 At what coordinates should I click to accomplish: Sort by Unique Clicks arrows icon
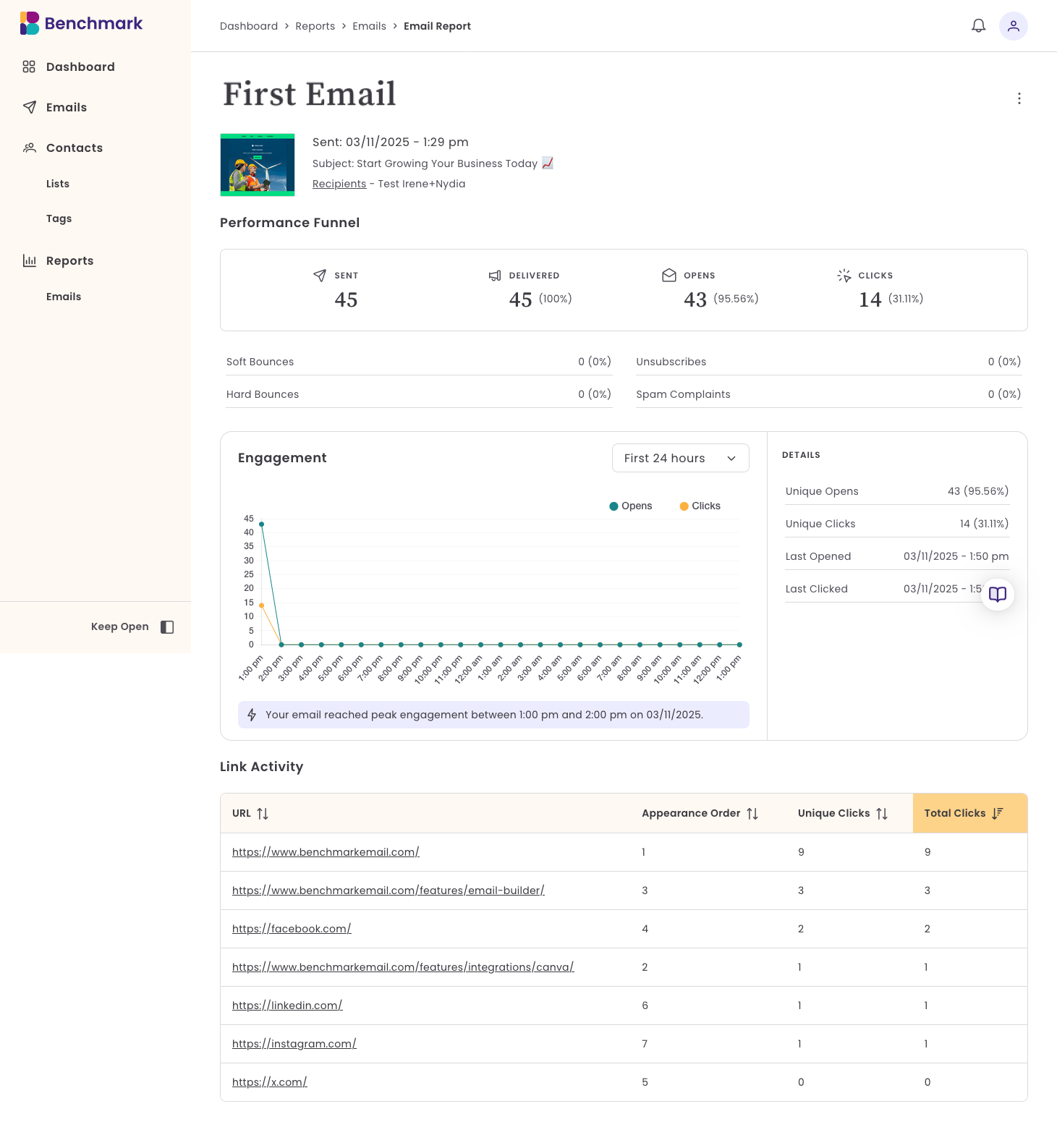(882, 814)
